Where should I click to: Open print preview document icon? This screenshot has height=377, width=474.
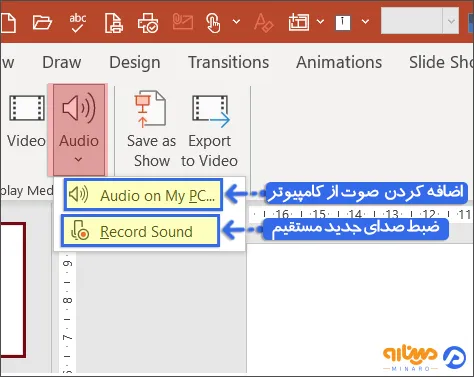114,23
